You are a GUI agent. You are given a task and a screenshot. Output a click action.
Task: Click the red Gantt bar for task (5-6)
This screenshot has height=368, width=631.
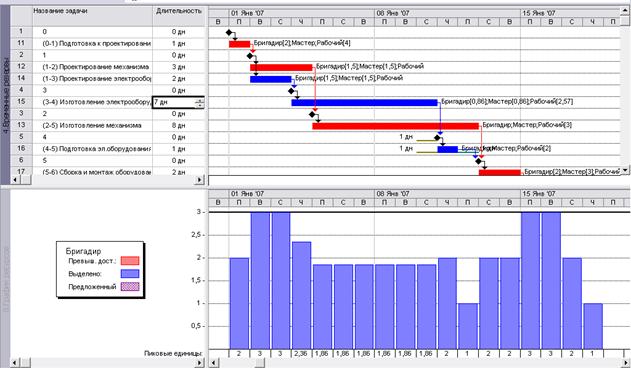499,173
